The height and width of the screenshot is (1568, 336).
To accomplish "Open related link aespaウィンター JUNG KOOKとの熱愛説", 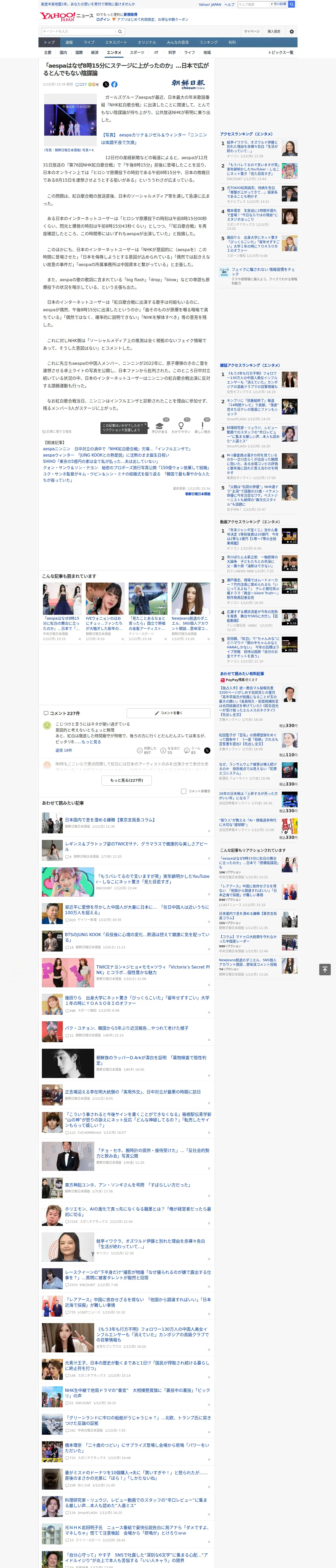I will [106, 455].
